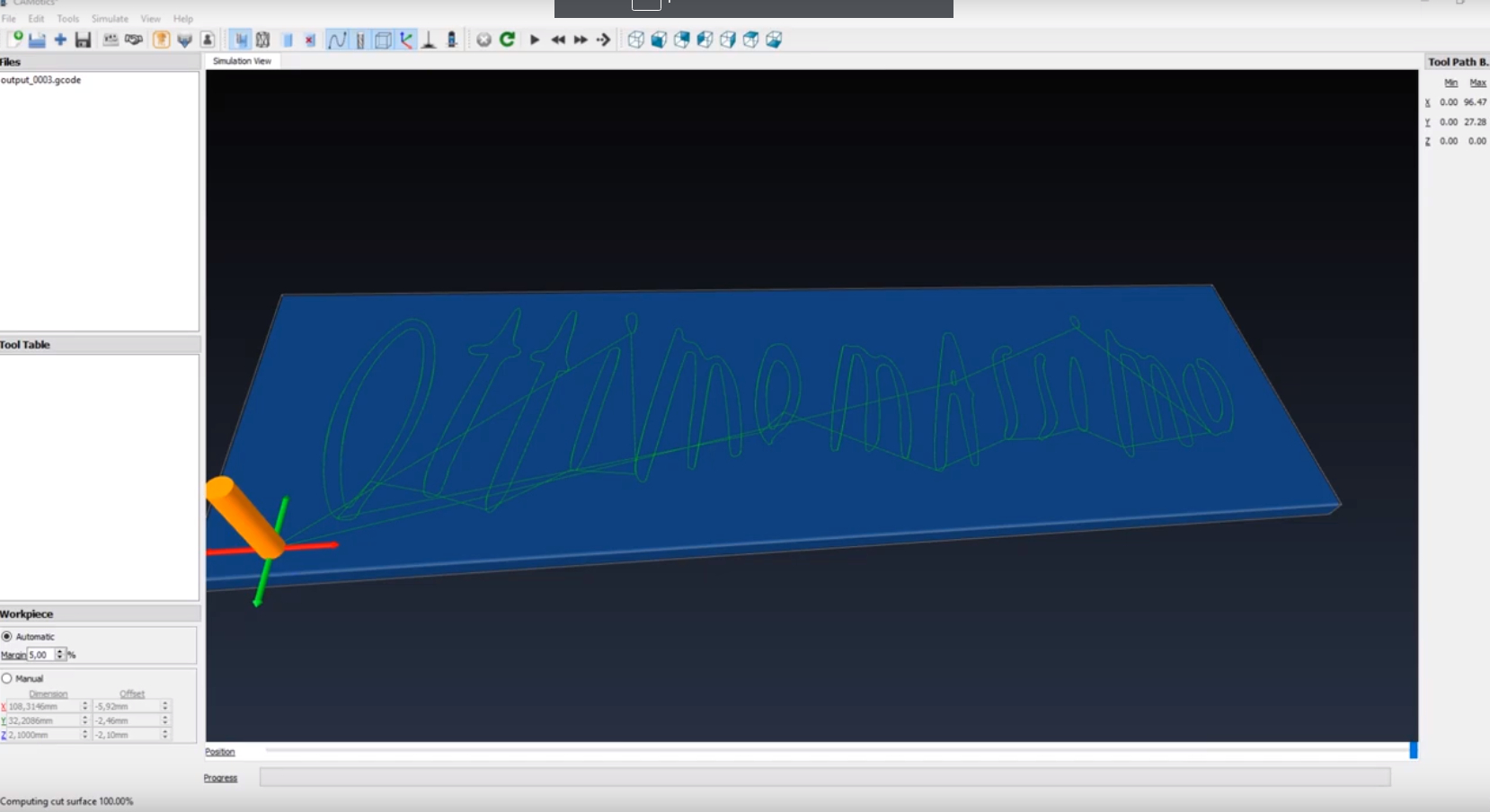
Task: Toggle the colored axes icon
Action: 406,40
